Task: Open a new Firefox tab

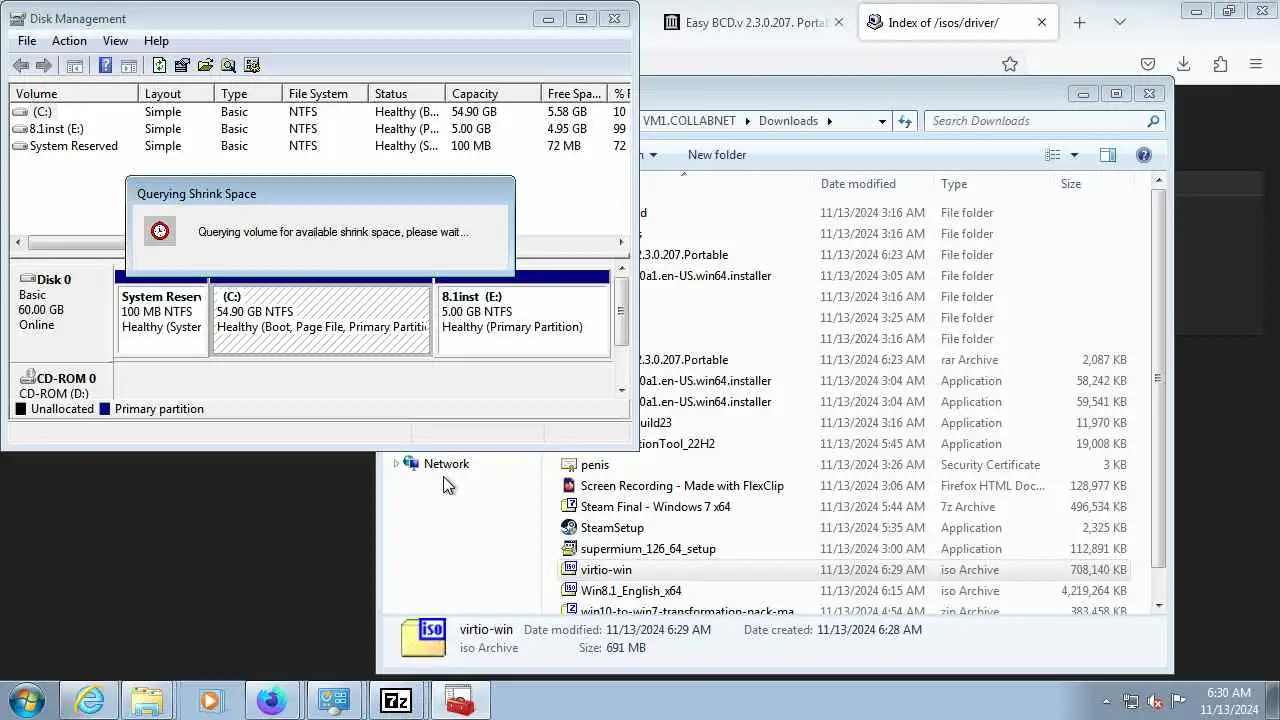Action: [x=1079, y=22]
